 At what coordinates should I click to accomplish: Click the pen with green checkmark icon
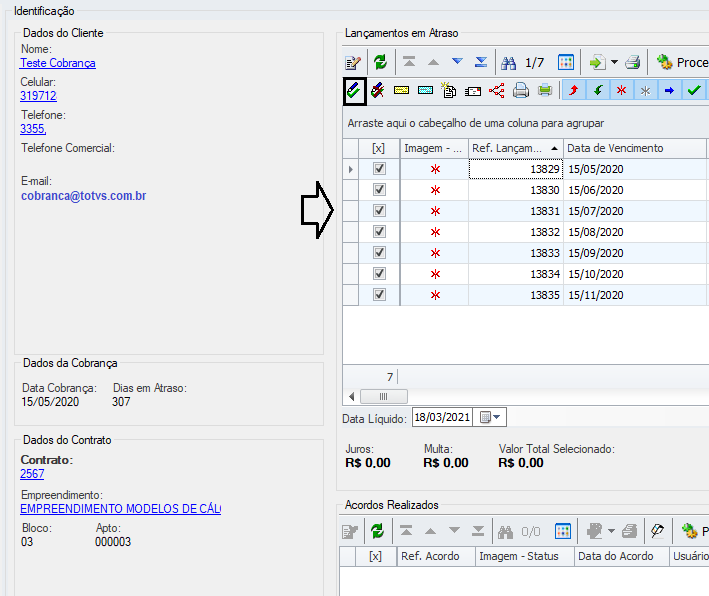coord(354,91)
